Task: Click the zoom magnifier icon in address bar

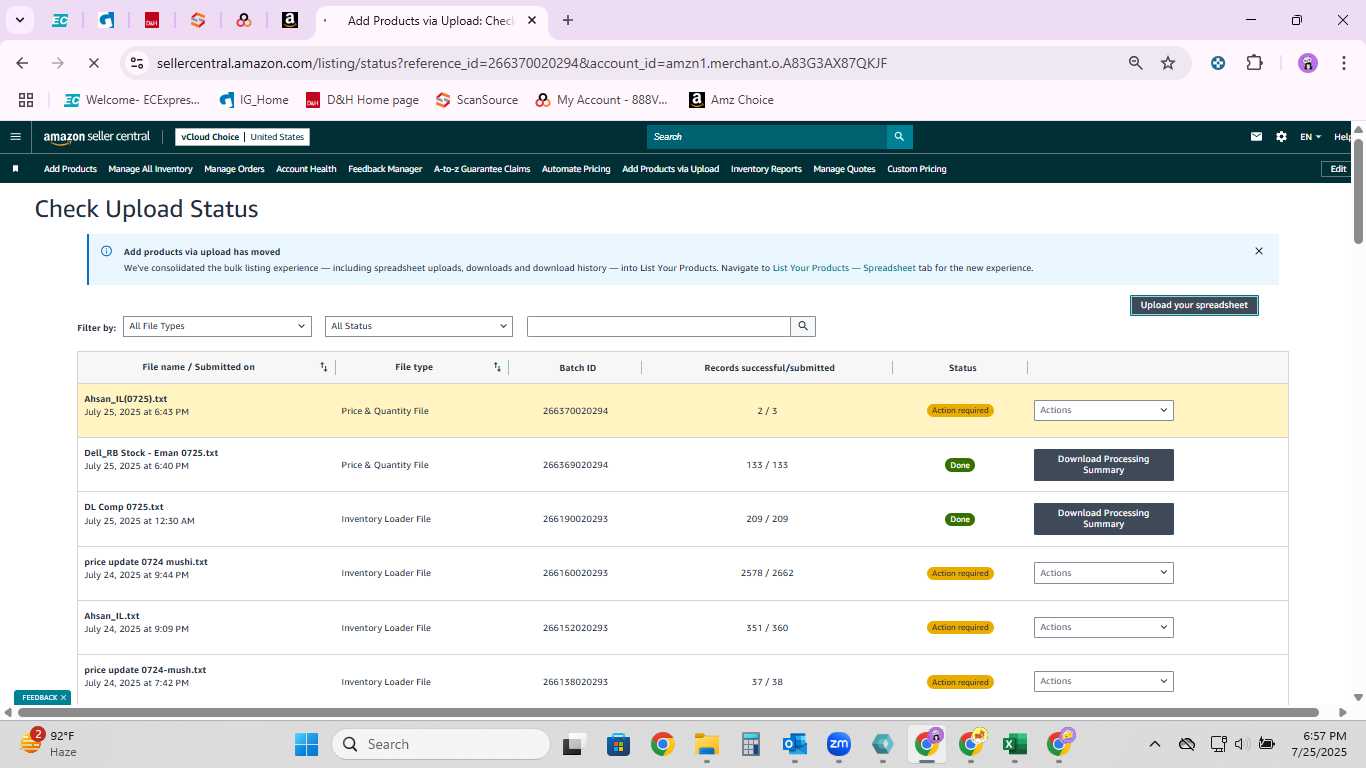Action: pos(1135,63)
